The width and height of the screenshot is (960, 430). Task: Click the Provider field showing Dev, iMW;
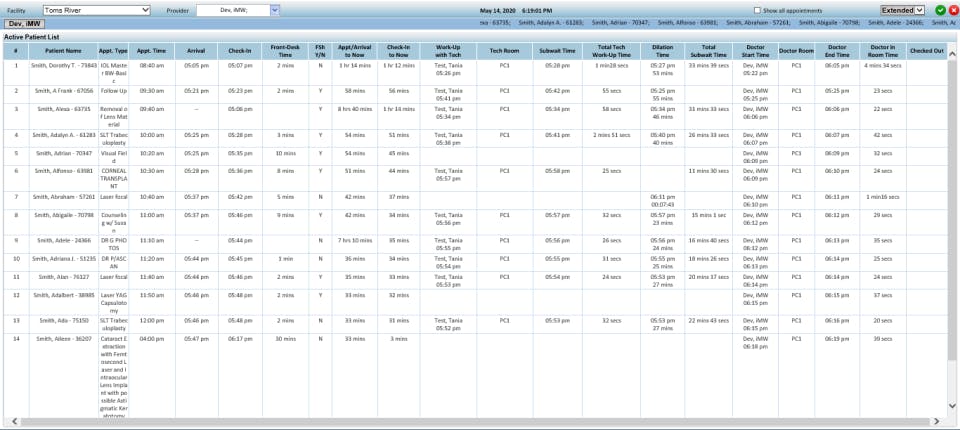coord(233,10)
